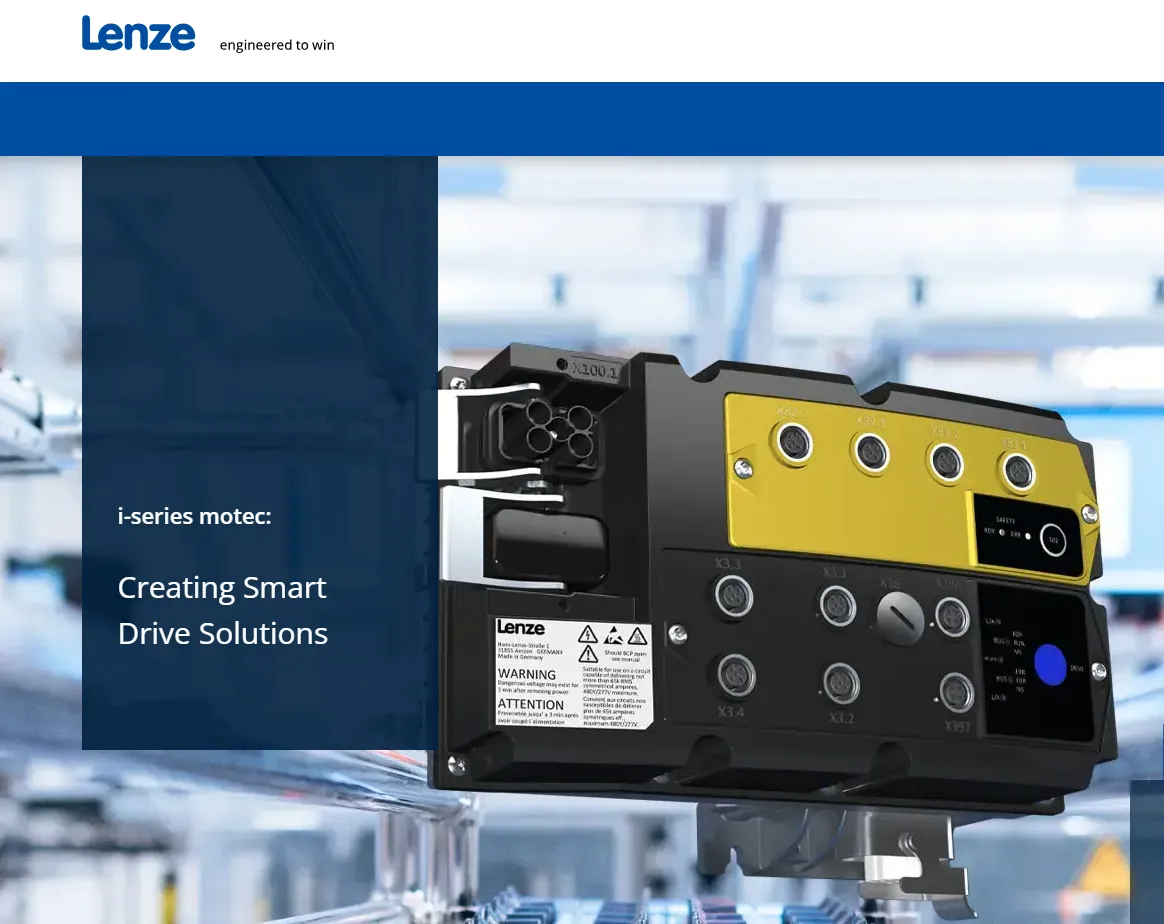The image size is (1164, 924).
Task: Click the X3.2 round connector port
Action: [841, 683]
